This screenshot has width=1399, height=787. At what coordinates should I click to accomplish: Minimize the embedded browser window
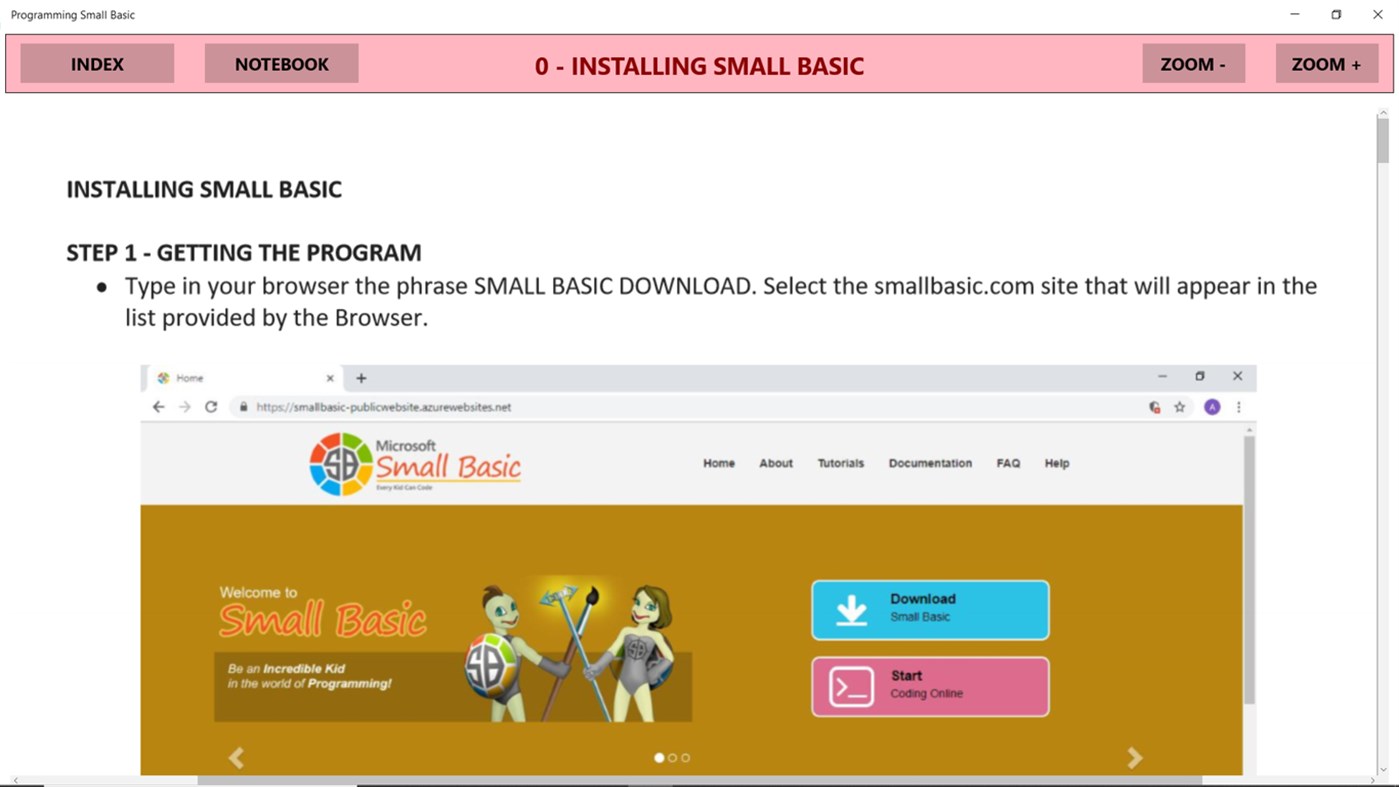[x=1162, y=377]
